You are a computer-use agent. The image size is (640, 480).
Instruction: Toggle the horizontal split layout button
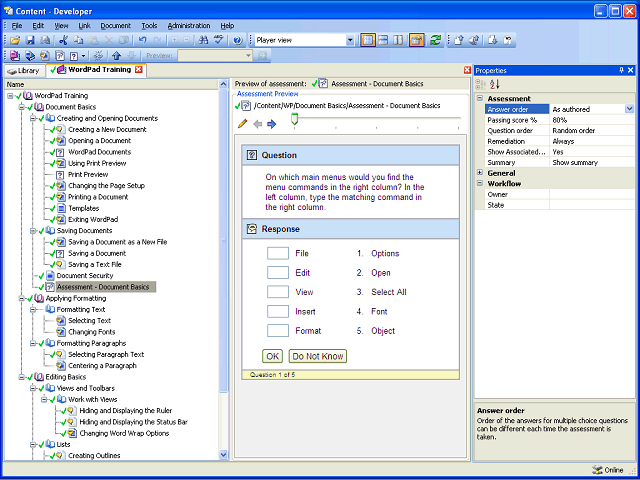tap(383, 40)
